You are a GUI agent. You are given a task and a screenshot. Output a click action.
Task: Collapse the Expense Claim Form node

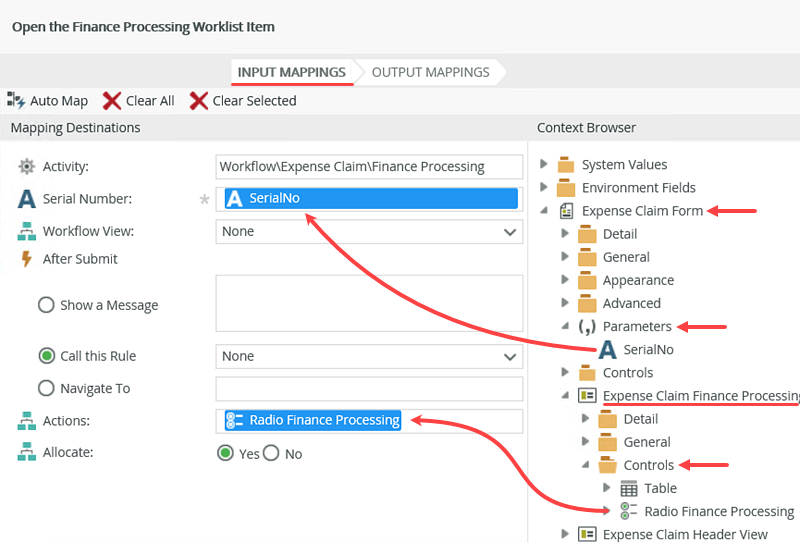point(544,210)
